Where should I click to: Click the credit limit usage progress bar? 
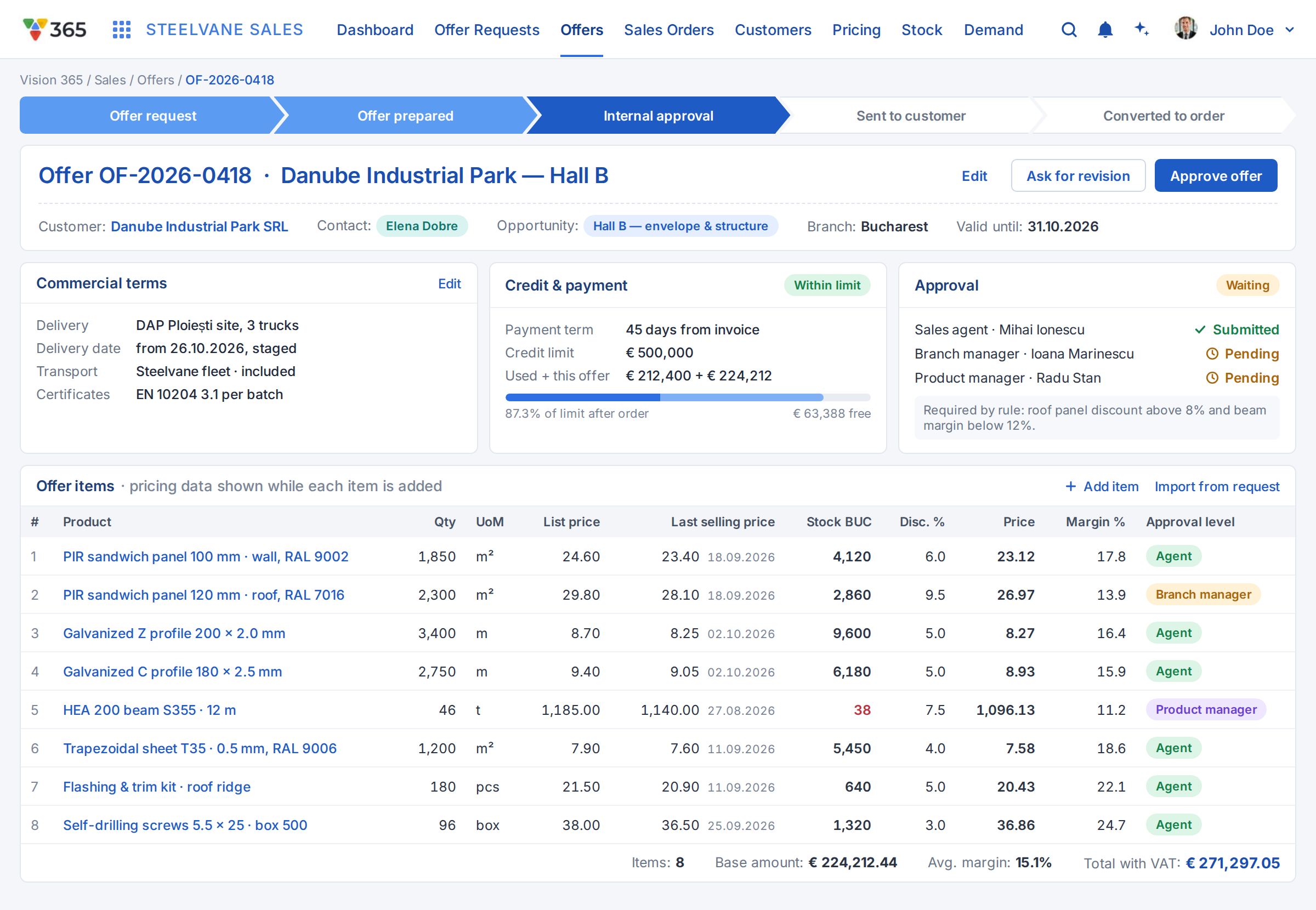pos(688,397)
